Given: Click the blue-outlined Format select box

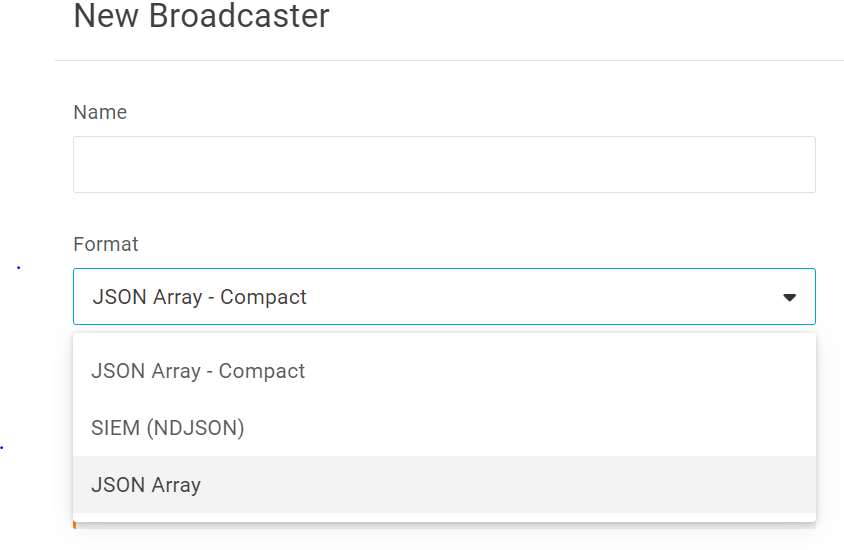Looking at the screenshot, I should pyautogui.click(x=444, y=297).
